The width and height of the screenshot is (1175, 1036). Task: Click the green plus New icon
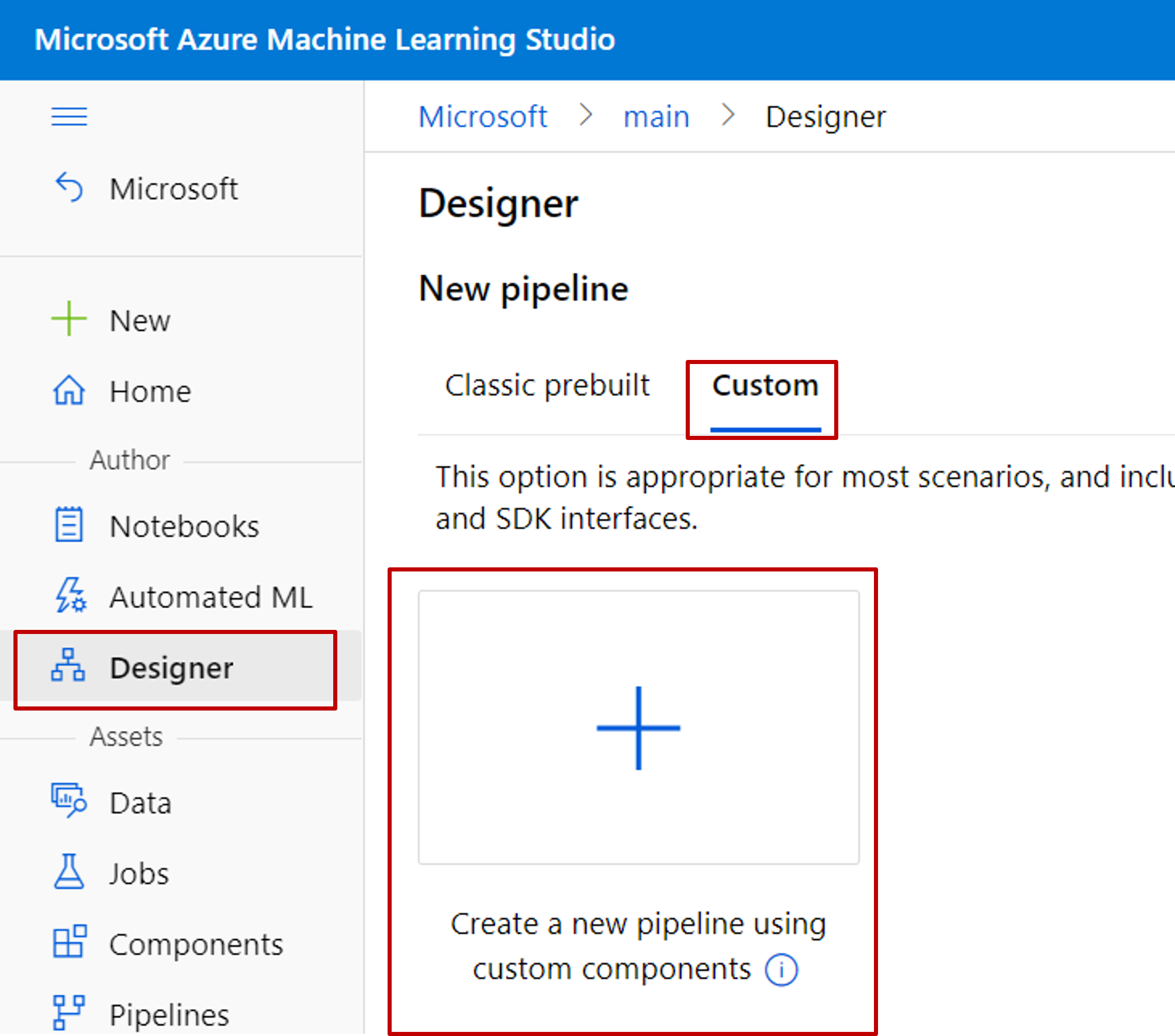69,319
